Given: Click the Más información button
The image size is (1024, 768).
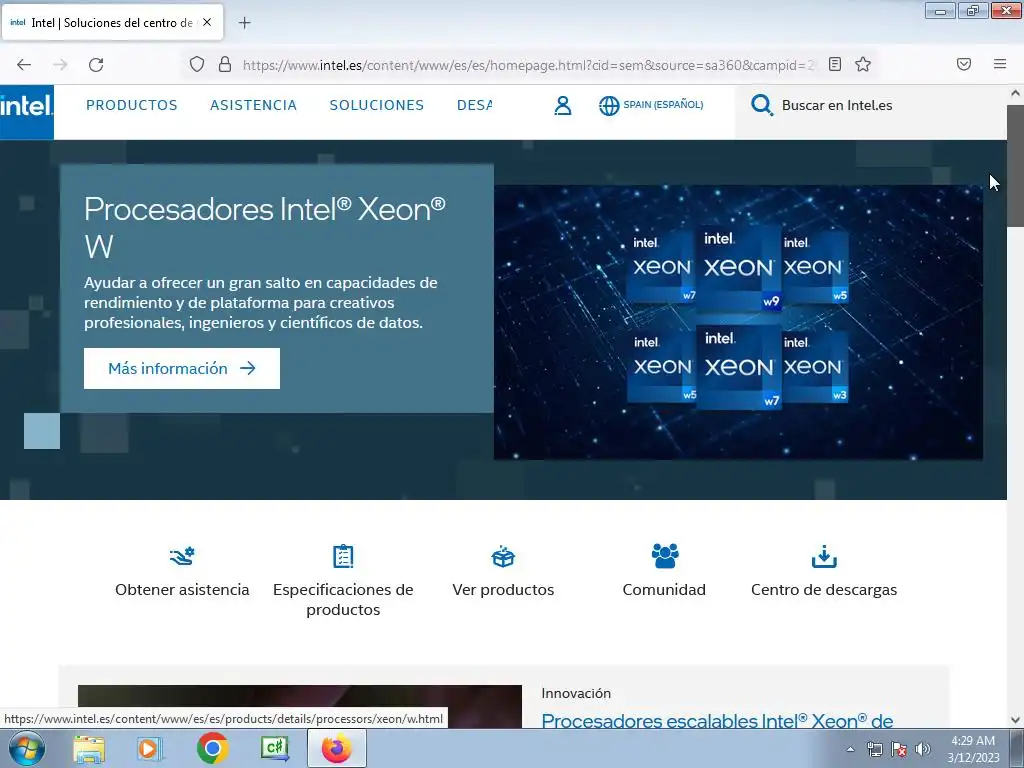Looking at the screenshot, I should [182, 368].
